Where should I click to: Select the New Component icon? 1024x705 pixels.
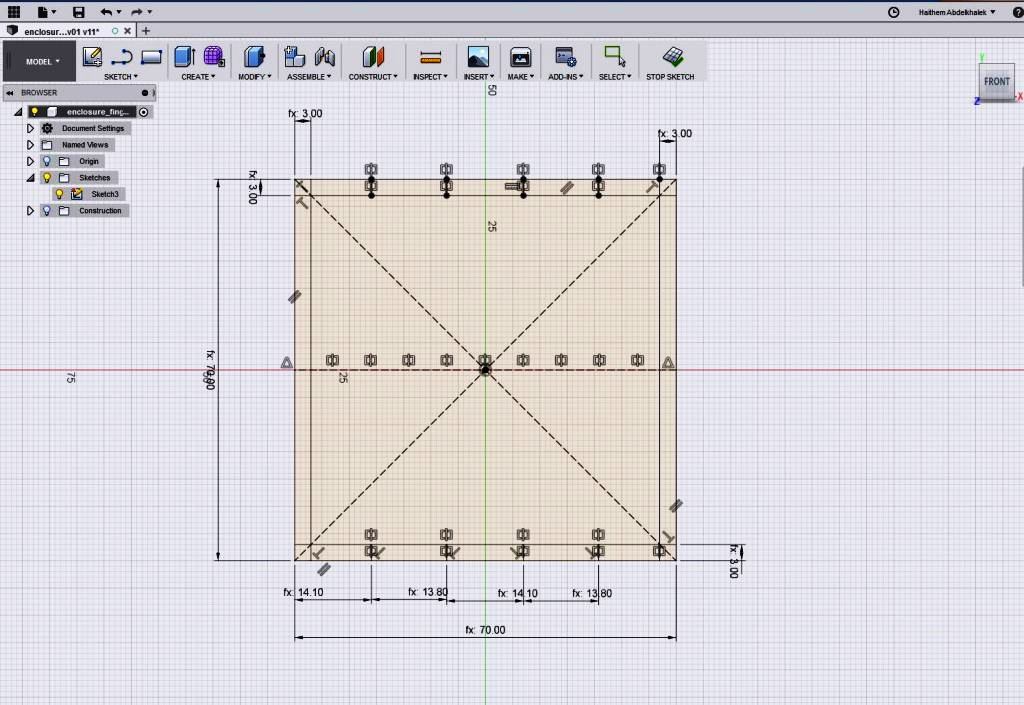click(x=295, y=57)
